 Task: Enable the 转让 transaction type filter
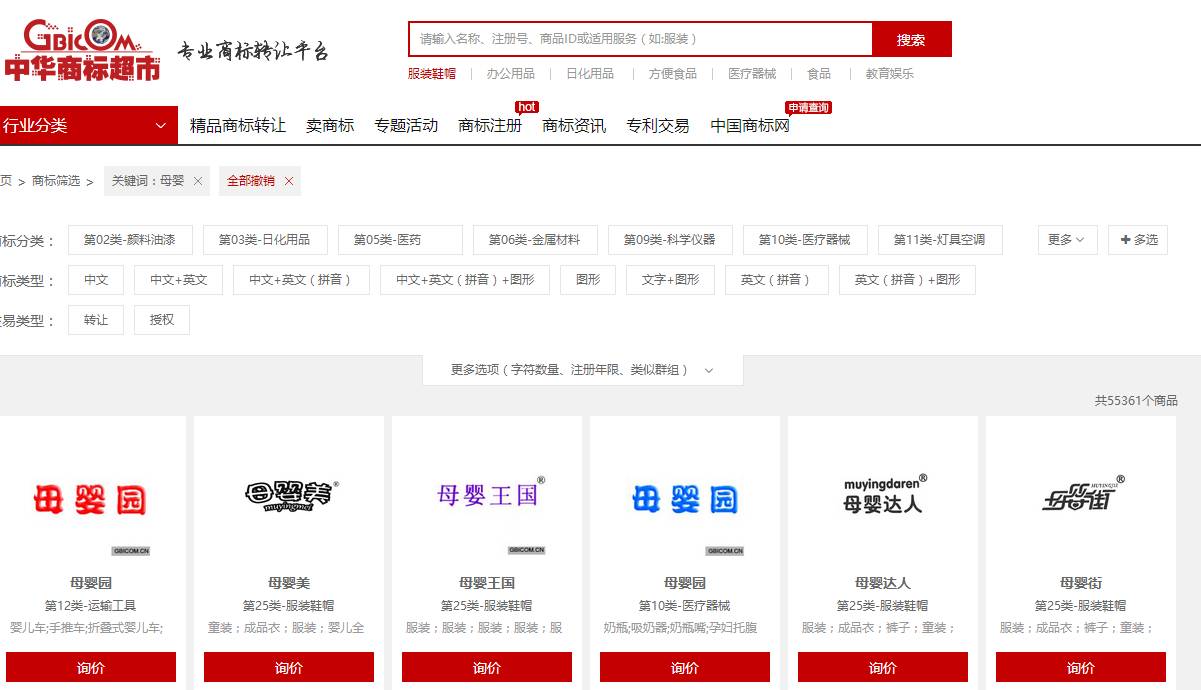pyautogui.click(x=95, y=320)
